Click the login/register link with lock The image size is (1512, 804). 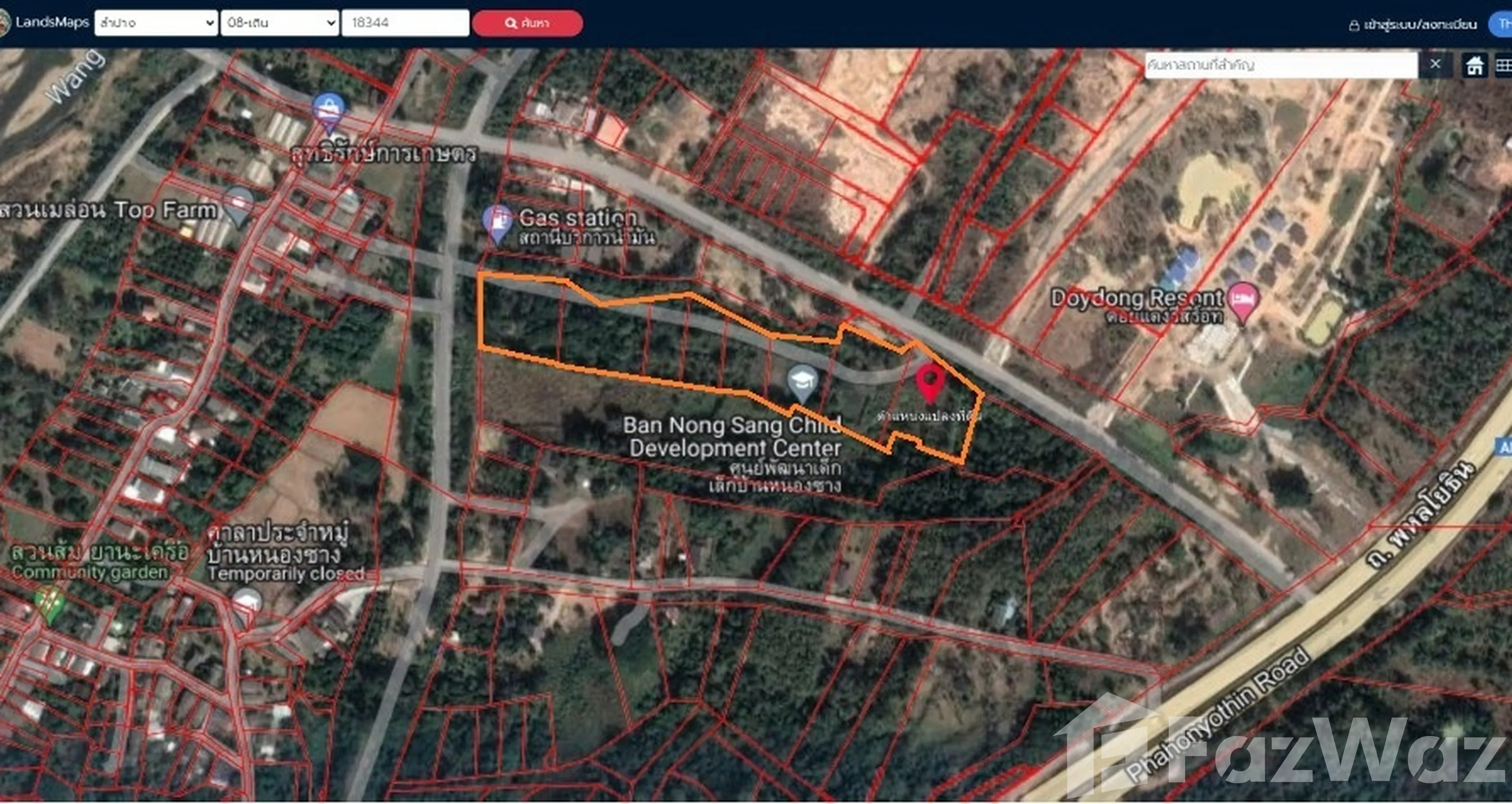point(1412,24)
